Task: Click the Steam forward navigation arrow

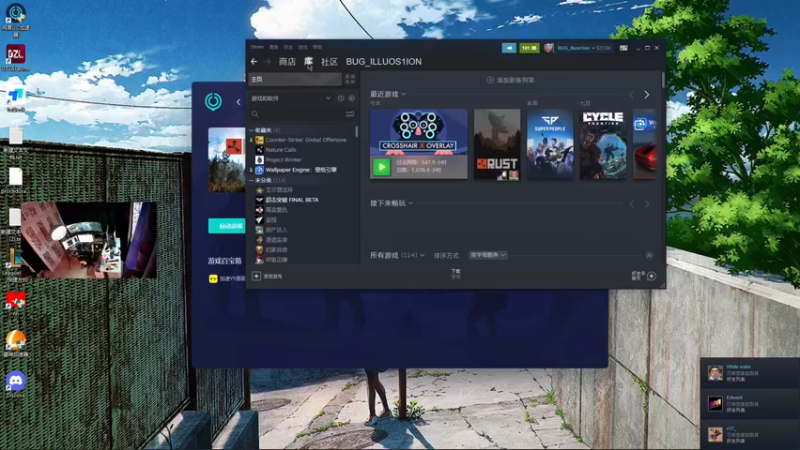Action: click(x=267, y=61)
